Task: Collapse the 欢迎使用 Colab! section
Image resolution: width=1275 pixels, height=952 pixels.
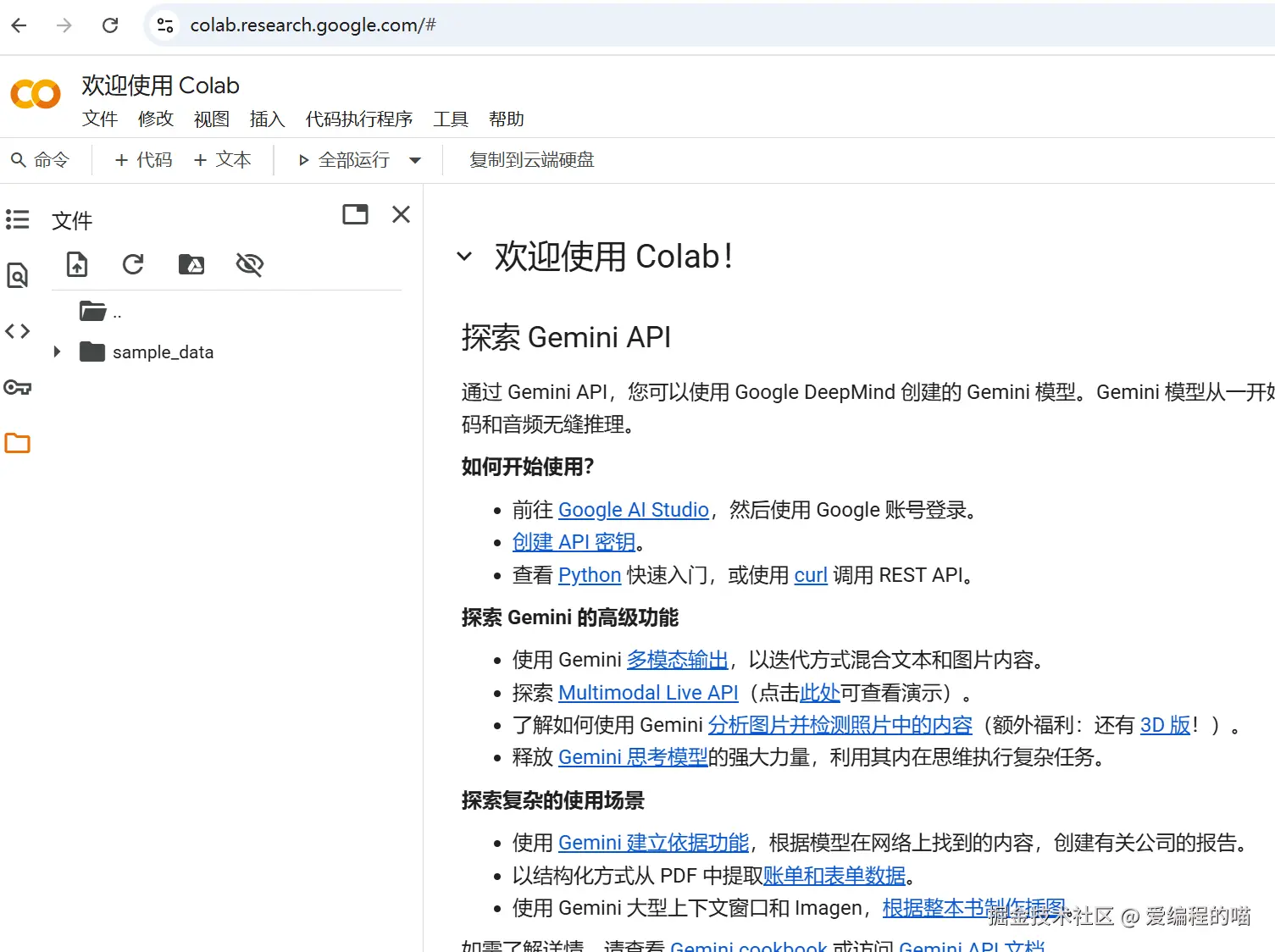Action: coord(464,256)
